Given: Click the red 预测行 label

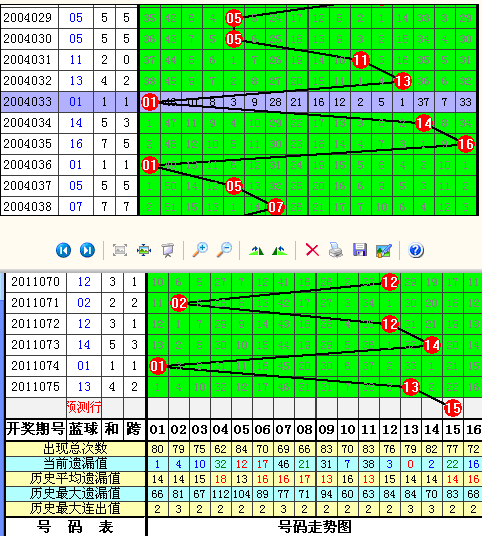Looking at the screenshot, I should tap(84, 407).
